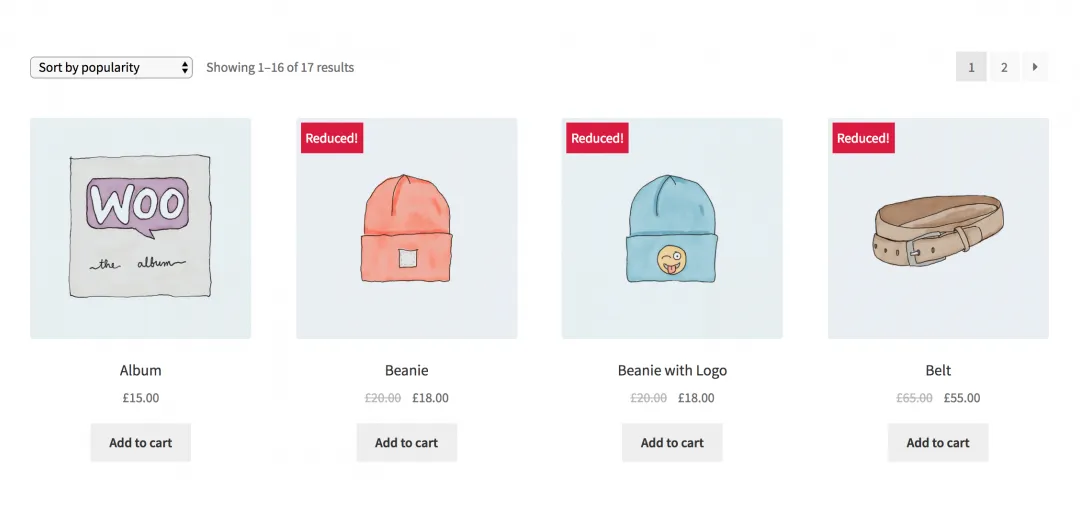Open the Beanie with Logo title link
The image size is (1080, 510).
[672, 370]
